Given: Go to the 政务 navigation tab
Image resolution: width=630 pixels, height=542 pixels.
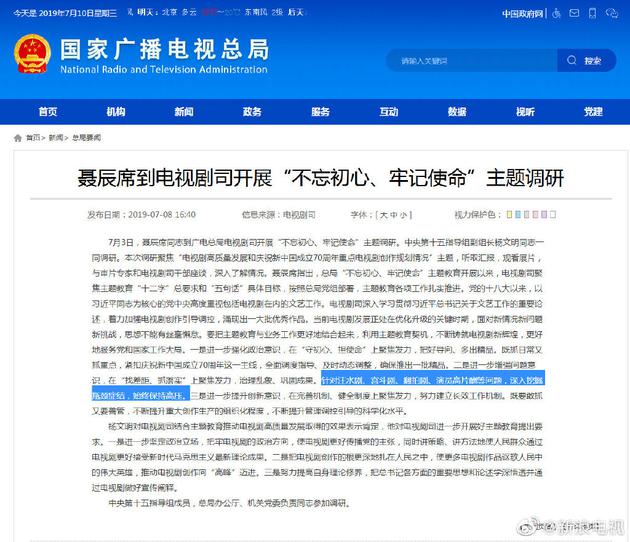Looking at the screenshot, I should 252,112.
